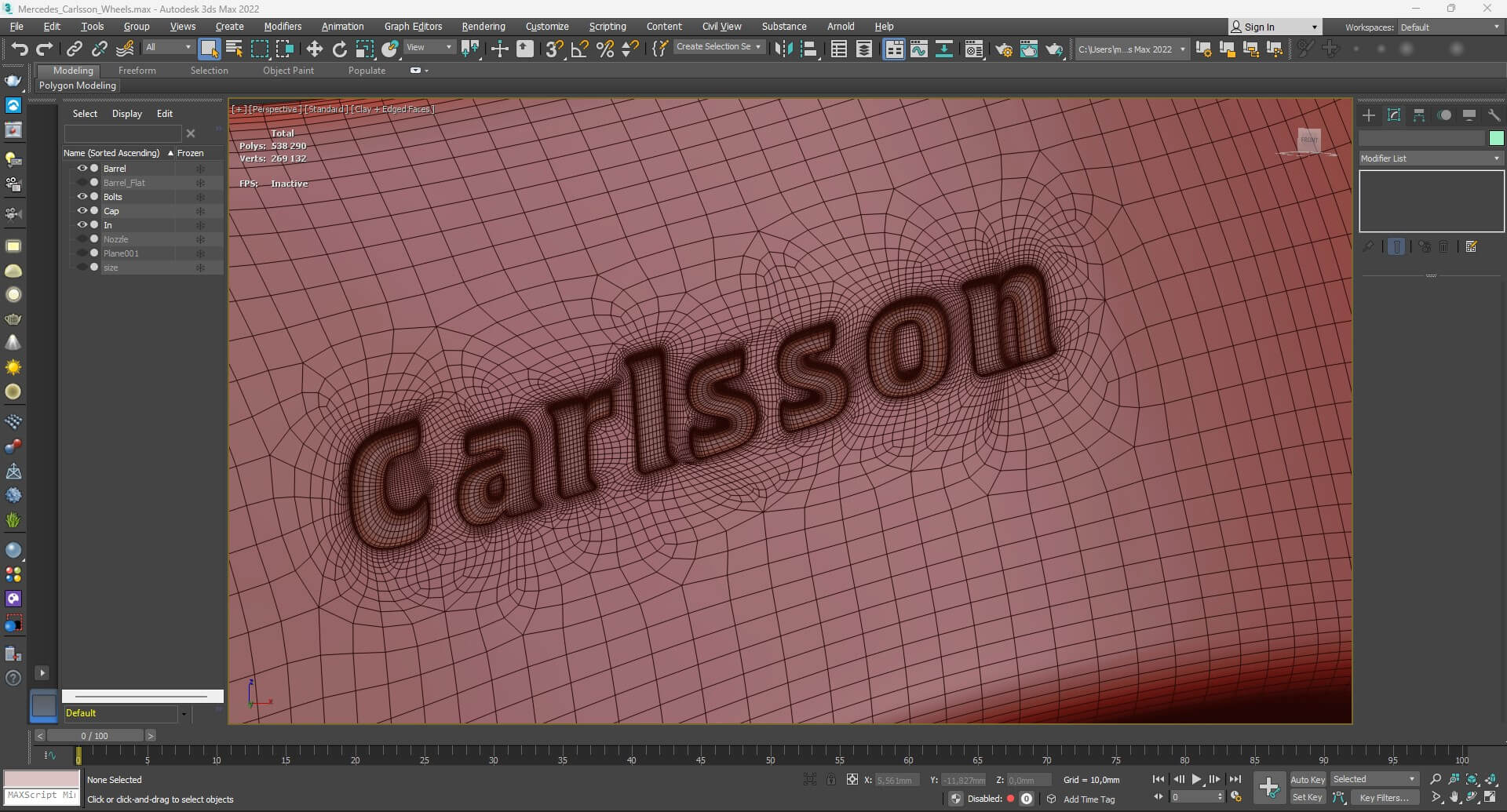Hide the Barrel object via eye icon
Viewport: 1507px width, 812px height.
pos(82,169)
